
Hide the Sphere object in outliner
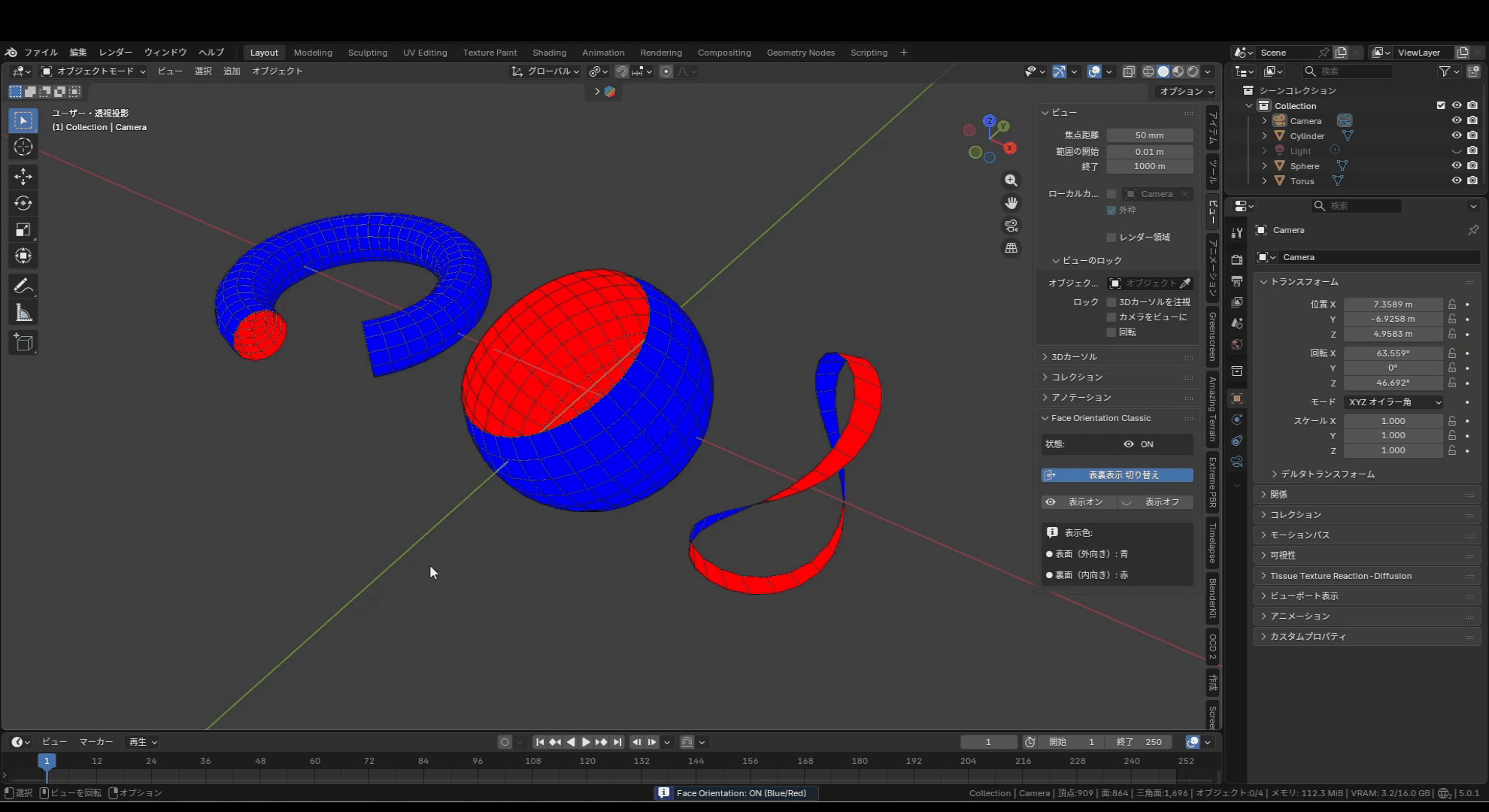pyautogui.click(x=1456, y=165)
